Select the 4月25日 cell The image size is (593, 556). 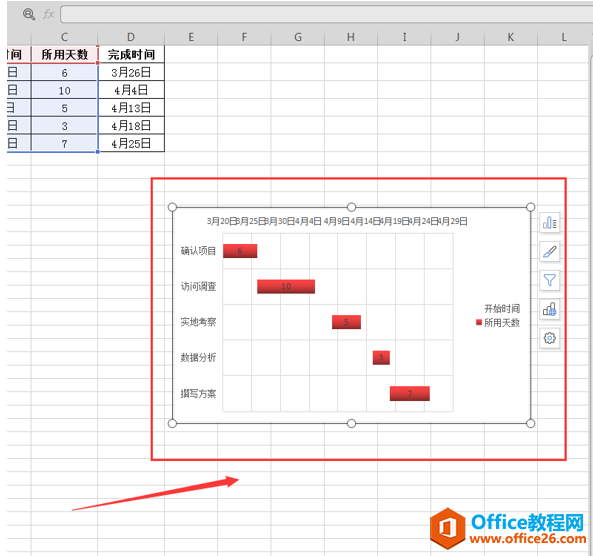[131, 143]
